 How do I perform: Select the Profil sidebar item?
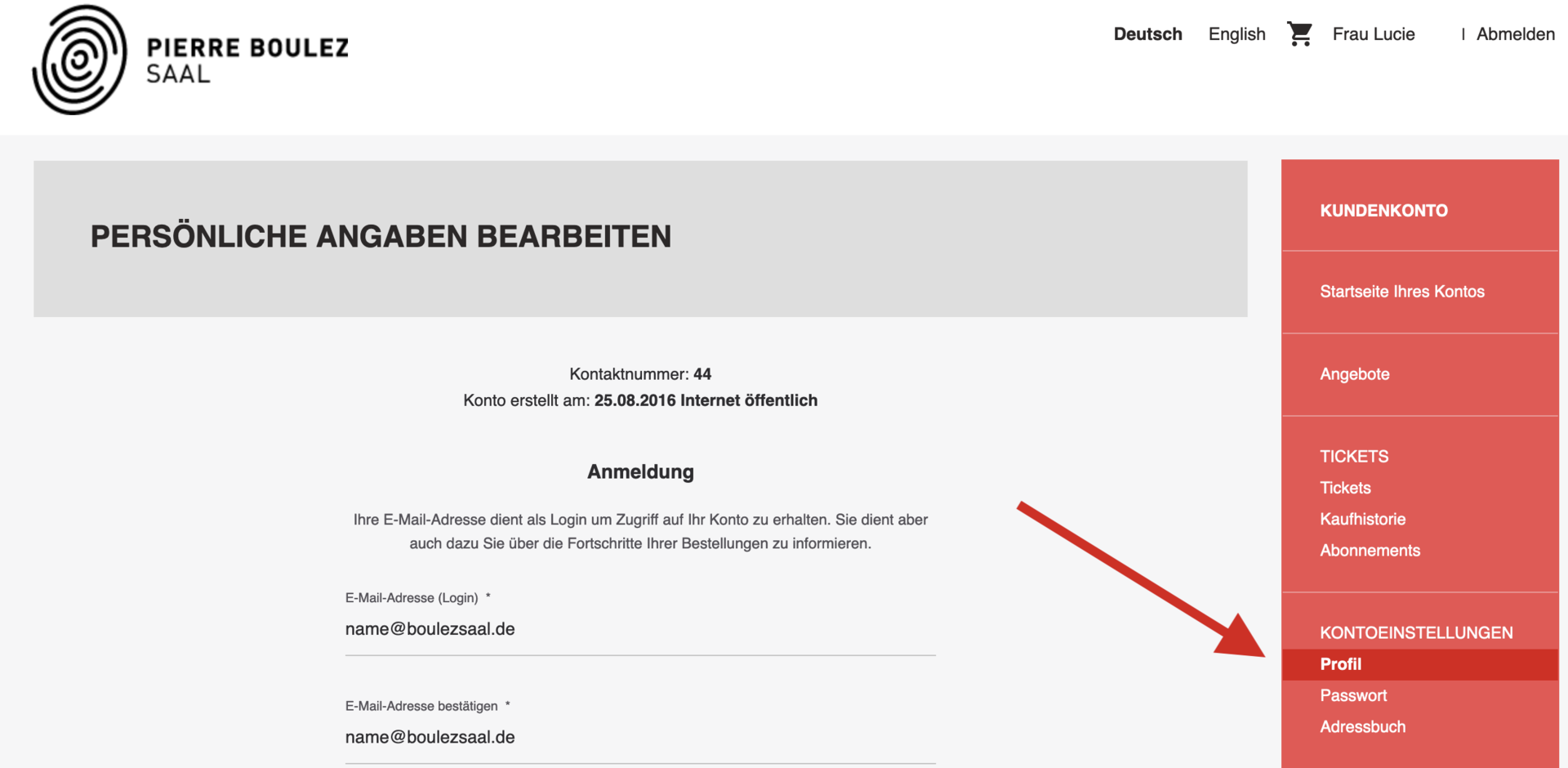coord(1420,664)
